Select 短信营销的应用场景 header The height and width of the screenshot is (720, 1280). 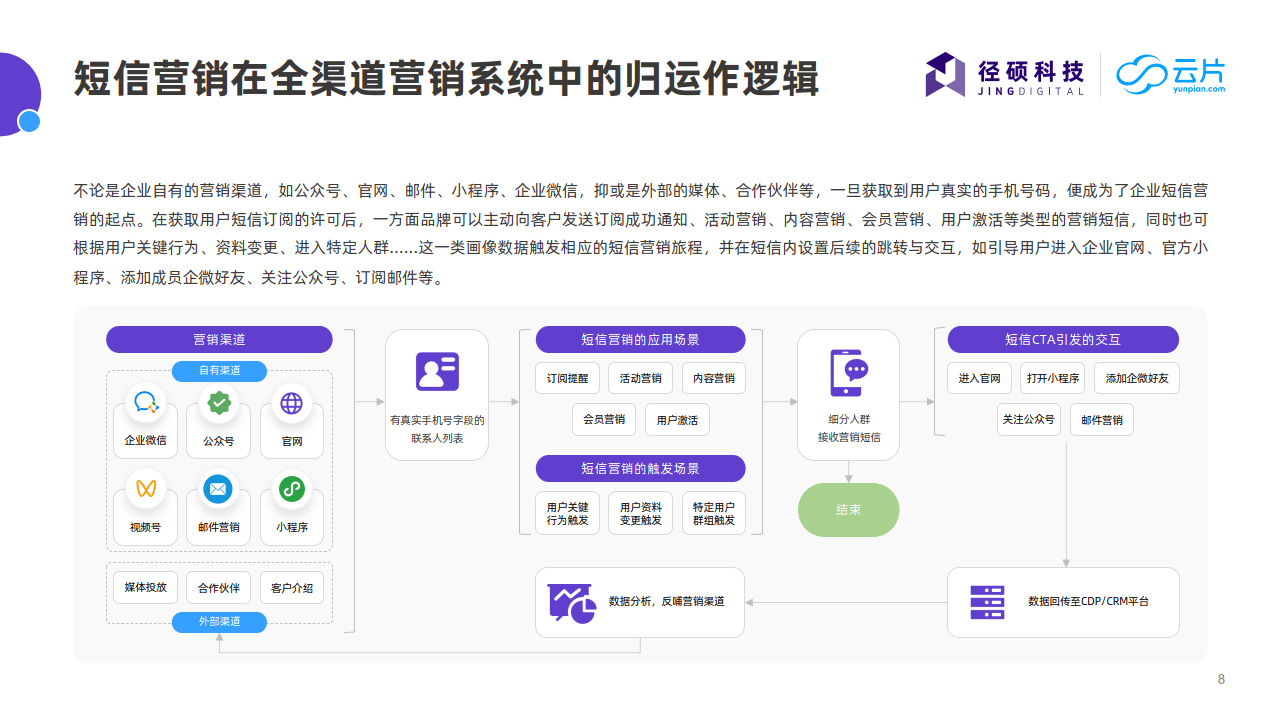point(640,340)
